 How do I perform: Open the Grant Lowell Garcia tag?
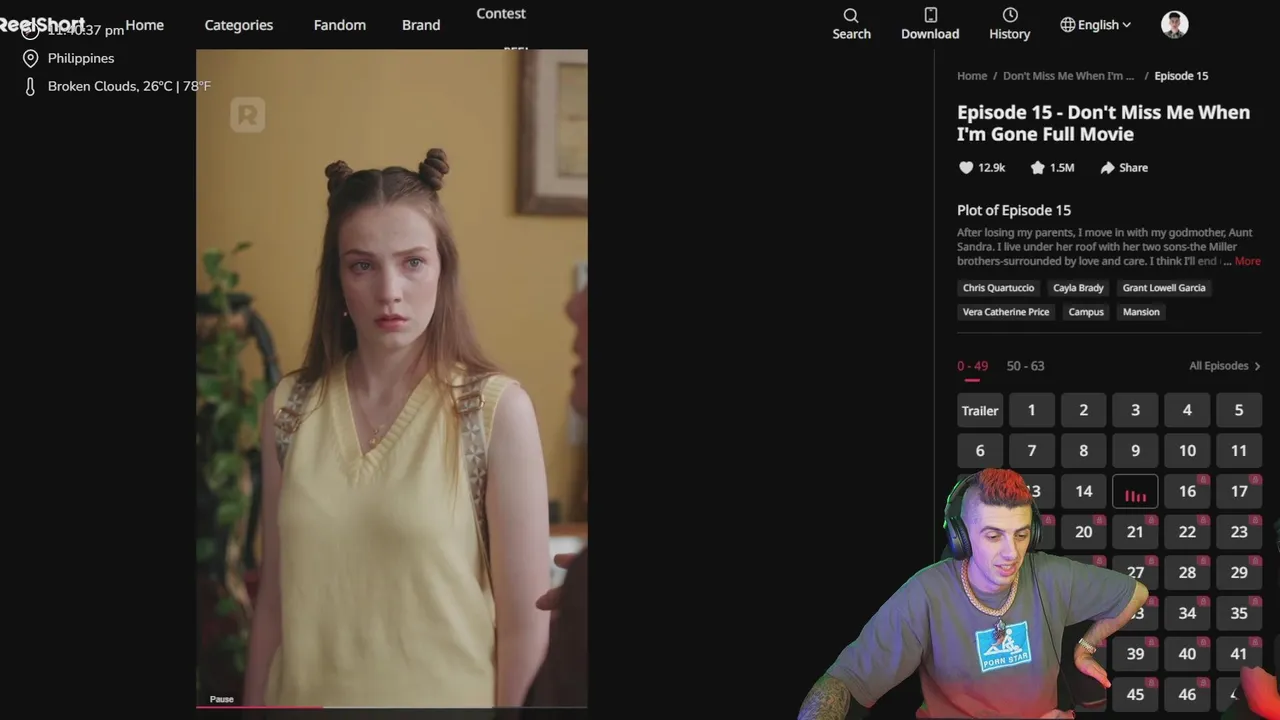tap(1164, 288)
